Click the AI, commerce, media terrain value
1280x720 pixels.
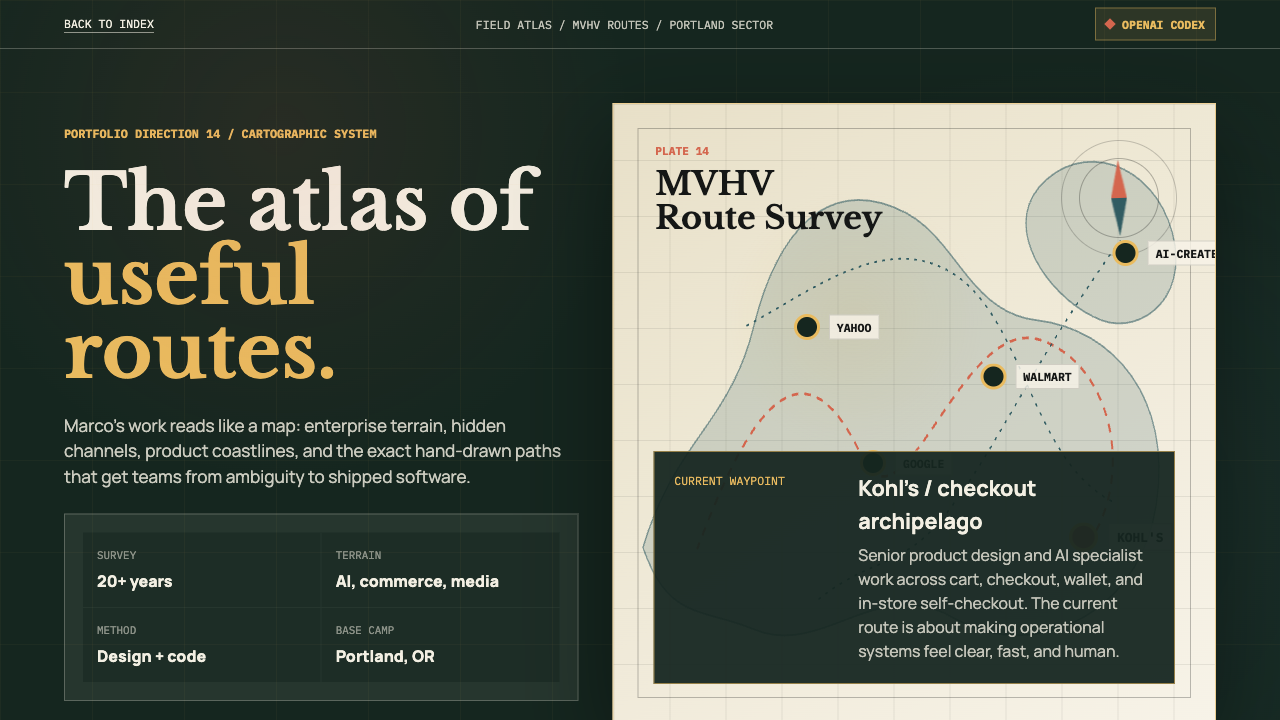click(x=417, y=581)
